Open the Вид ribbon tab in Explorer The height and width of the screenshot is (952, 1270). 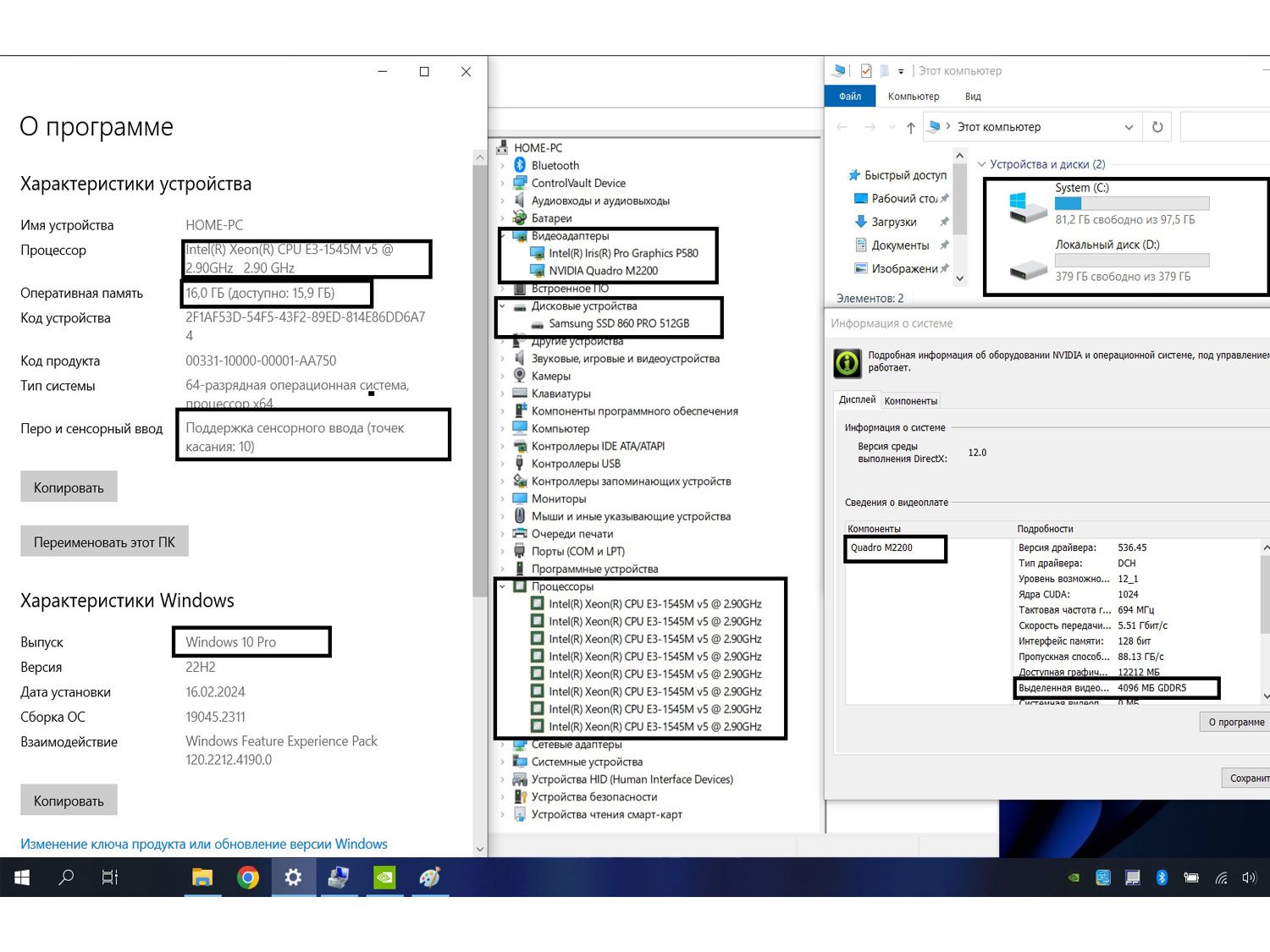tap(973, 96)
